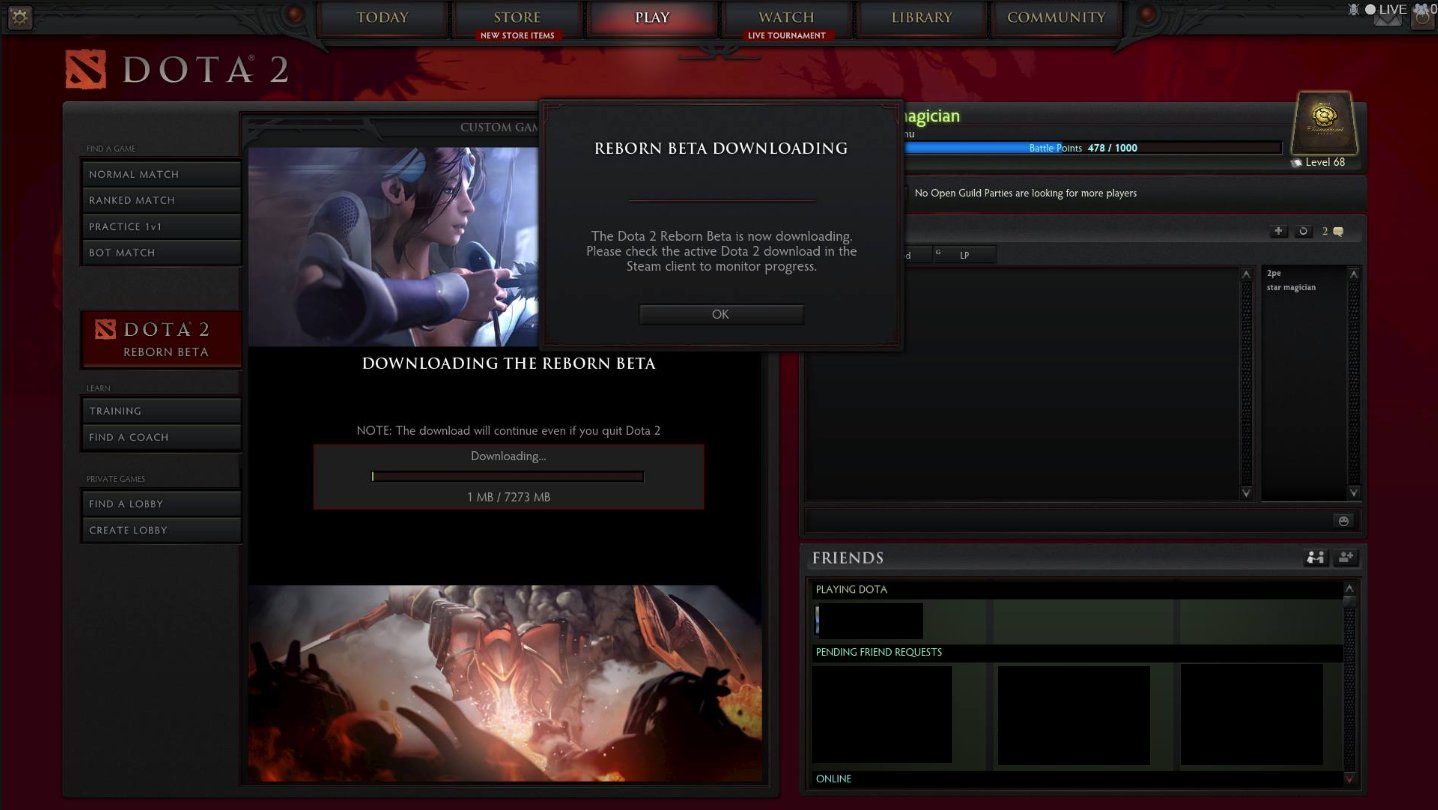Click the Dota 2 logo
The image size is (1438, 810).
click(x=177, y=70)
